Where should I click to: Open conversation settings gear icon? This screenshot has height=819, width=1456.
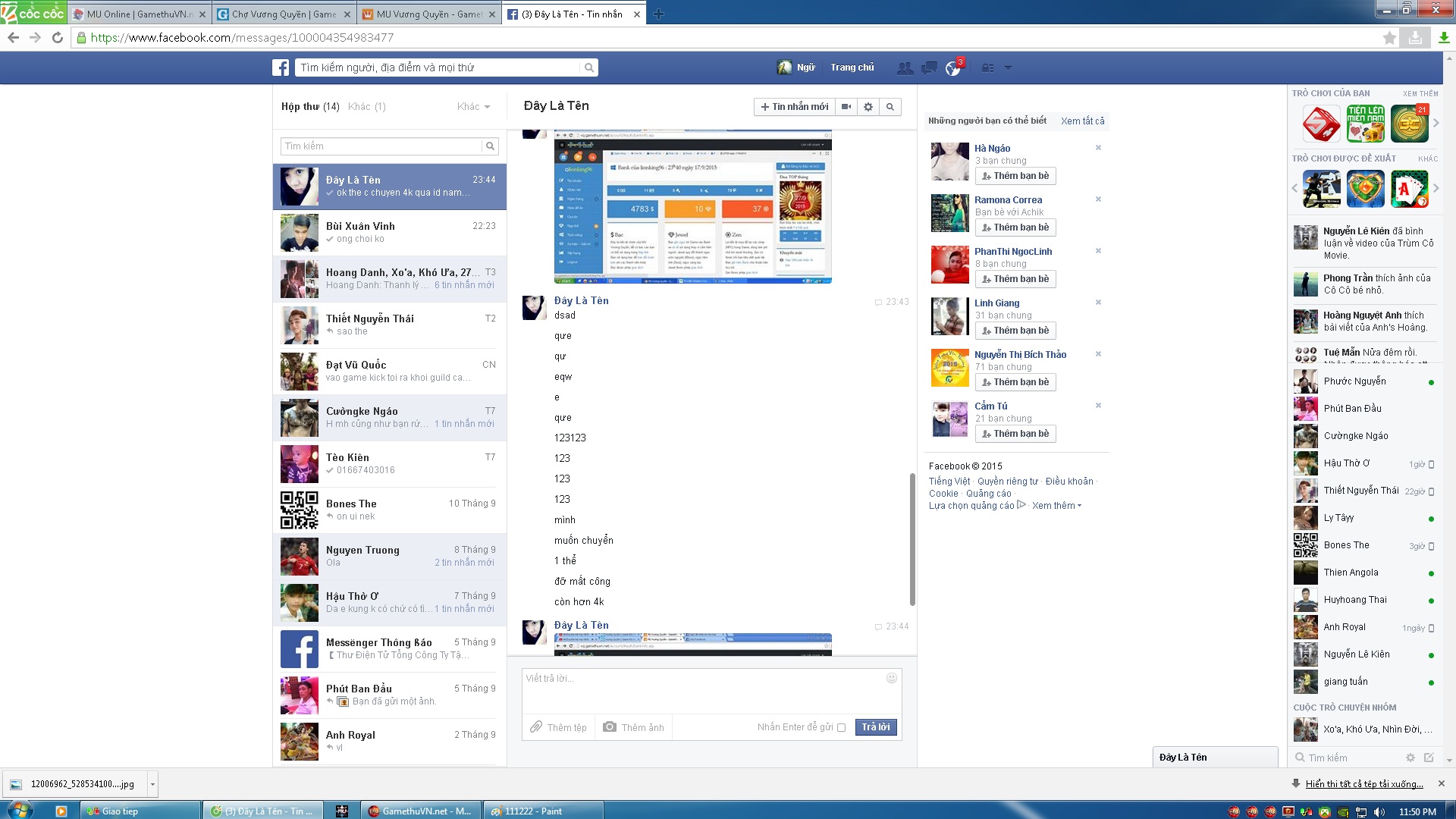click(x=868, y=107)
